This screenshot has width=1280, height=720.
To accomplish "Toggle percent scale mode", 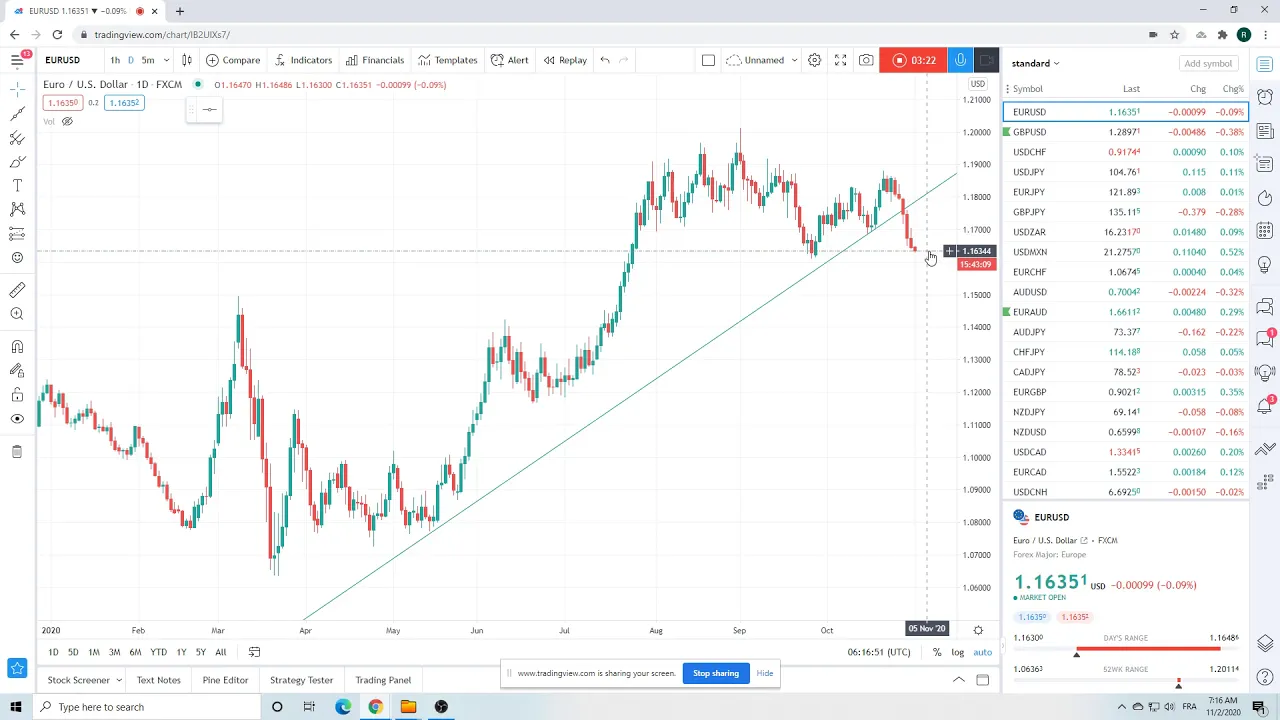I will pyautogui.click(x=936, y=652).
